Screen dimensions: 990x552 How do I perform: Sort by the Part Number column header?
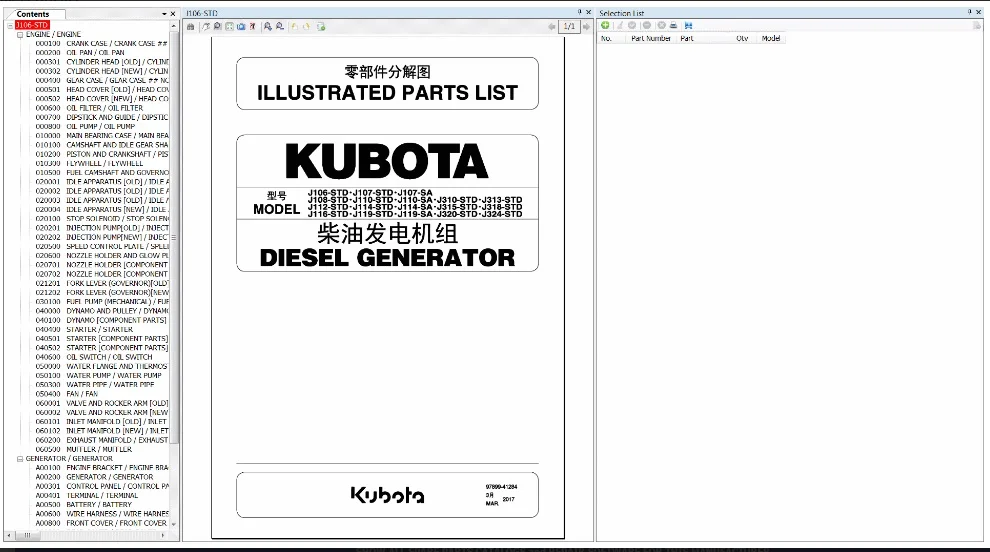(x=651, y=39)
